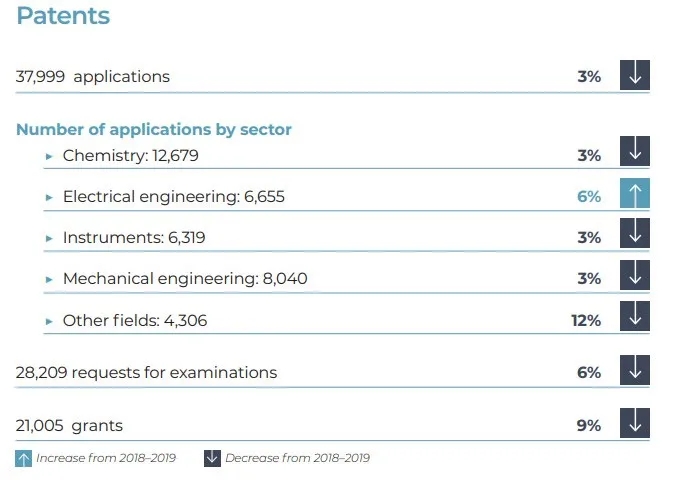Click the legend decrease arrow icon
Viewport: 686px width, 480px height.
point(211,458)
